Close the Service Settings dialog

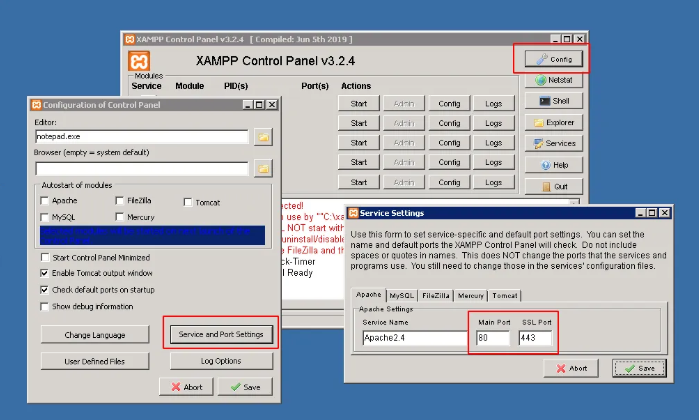pyautogui.click(x=664, y=213)
